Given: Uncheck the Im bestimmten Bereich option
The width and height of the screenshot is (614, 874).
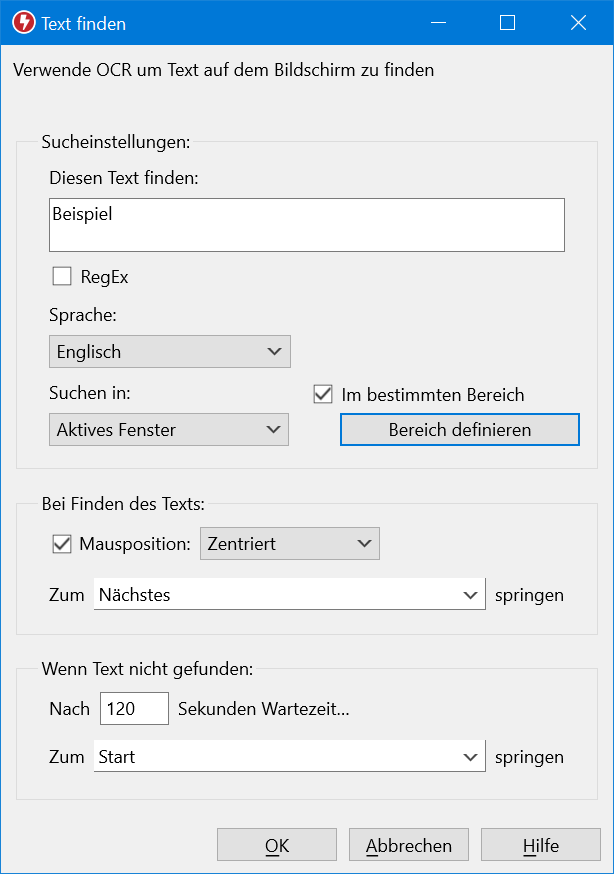Looking at the screenshot, I should pyautogui.click(x=323, y=394).
